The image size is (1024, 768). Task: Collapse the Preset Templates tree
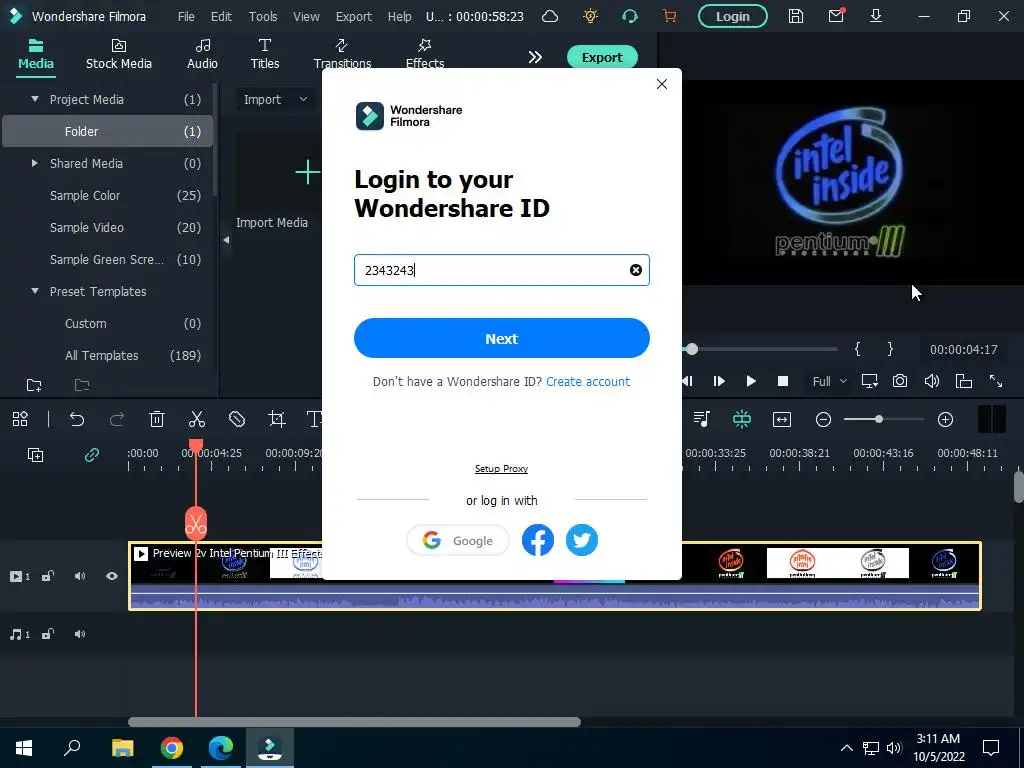(35, 291)
